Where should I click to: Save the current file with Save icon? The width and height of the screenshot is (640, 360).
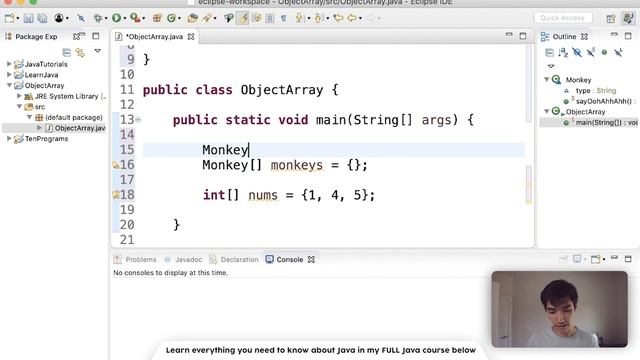point(28,18)
